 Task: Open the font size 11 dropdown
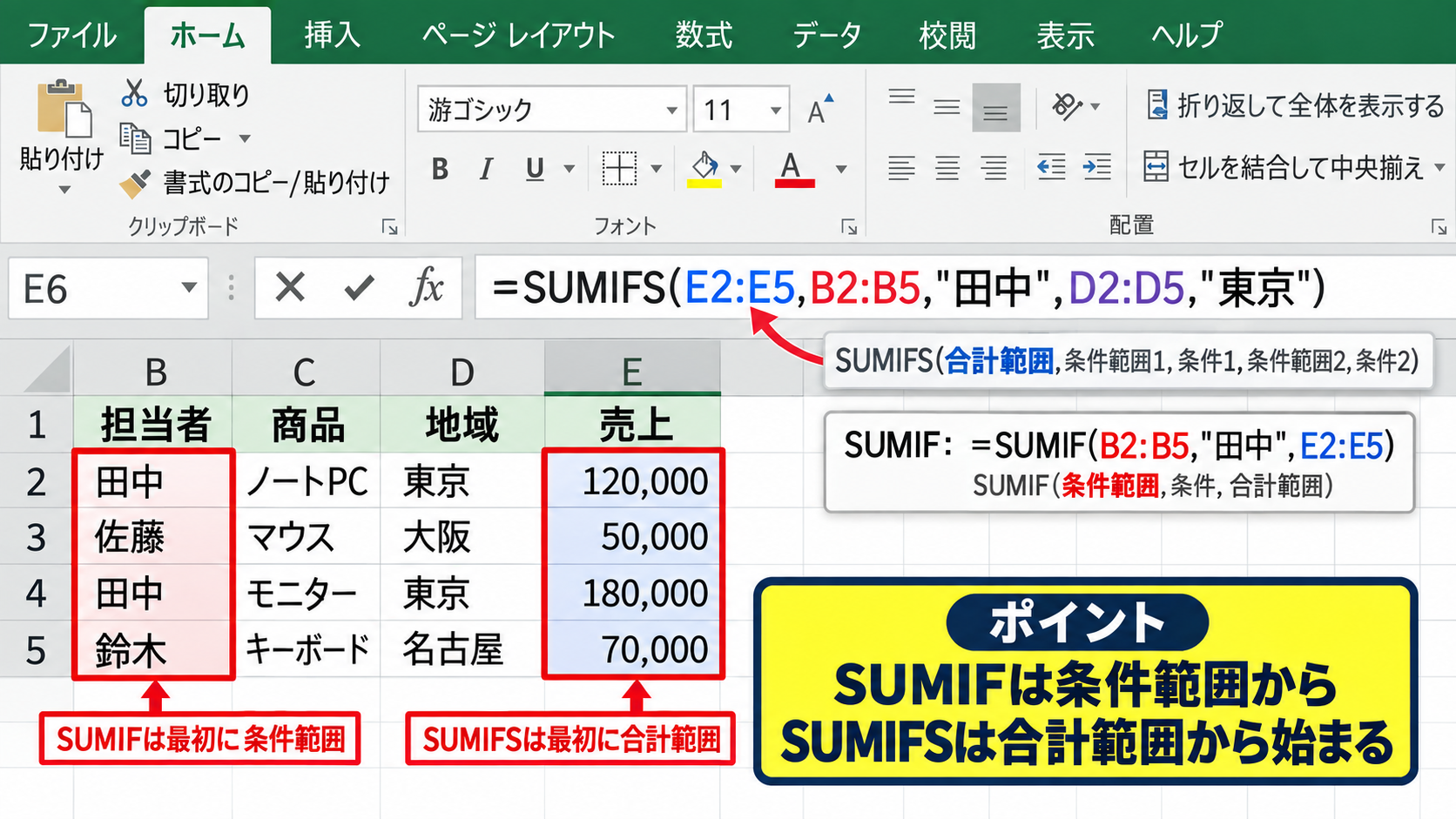(x=775, y=111)
